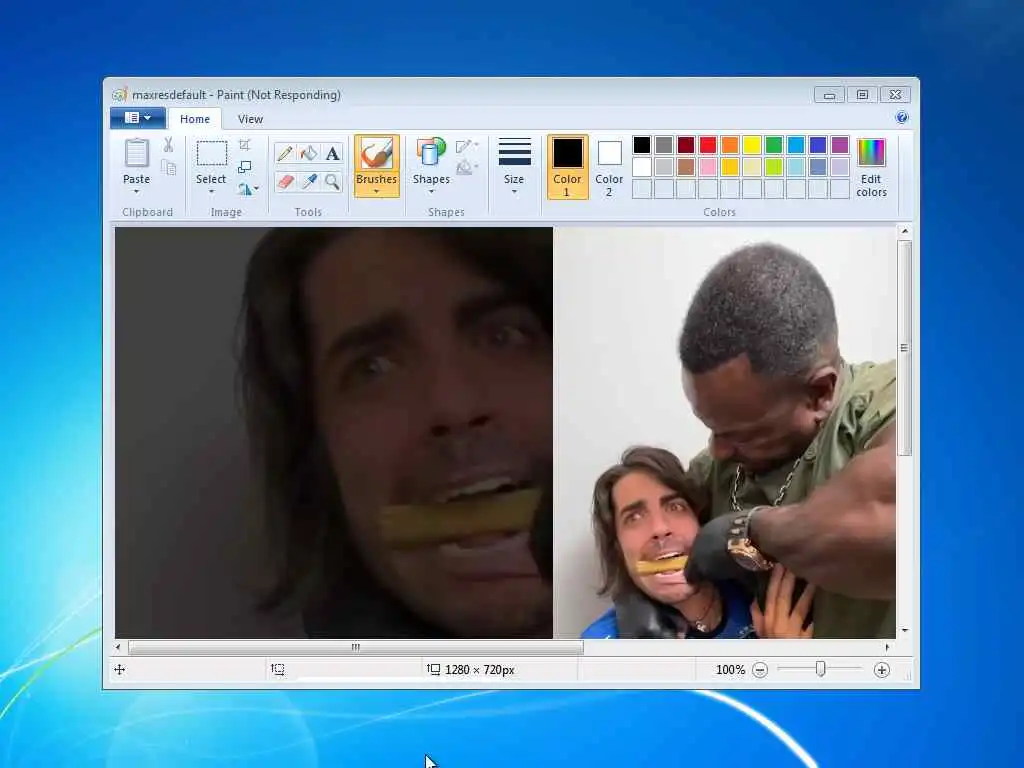Maximize the Paint window
This screenshot has height=768, width=1024.
862,95
